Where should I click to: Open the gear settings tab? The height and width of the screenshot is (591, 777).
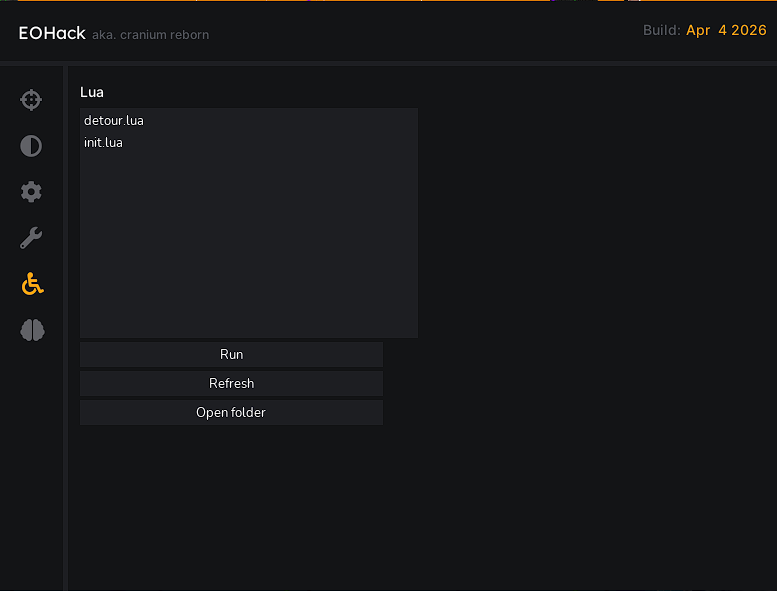[x=31, y=192]
